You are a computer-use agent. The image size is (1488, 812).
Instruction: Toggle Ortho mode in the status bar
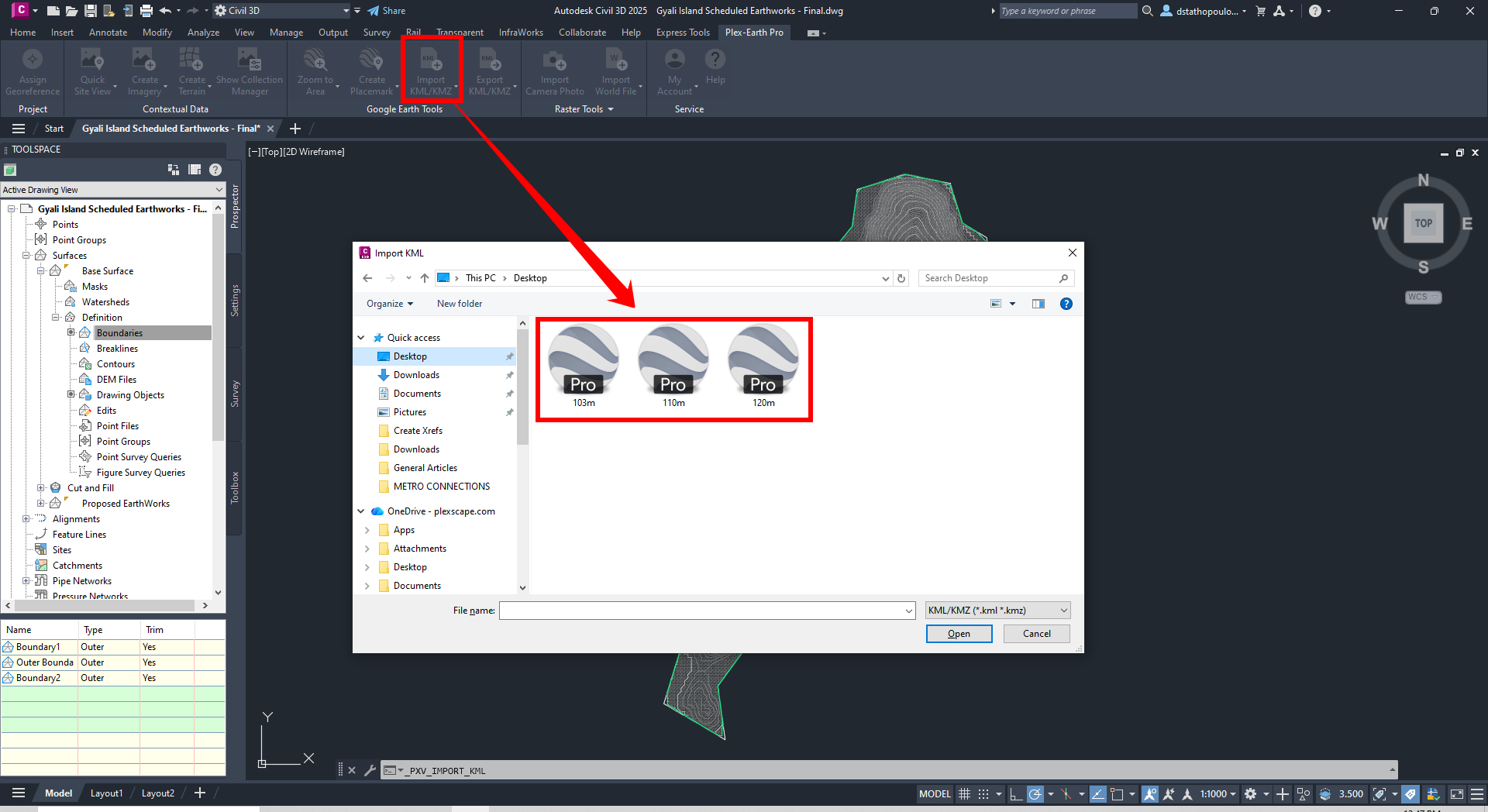(x=1015, y=794)
